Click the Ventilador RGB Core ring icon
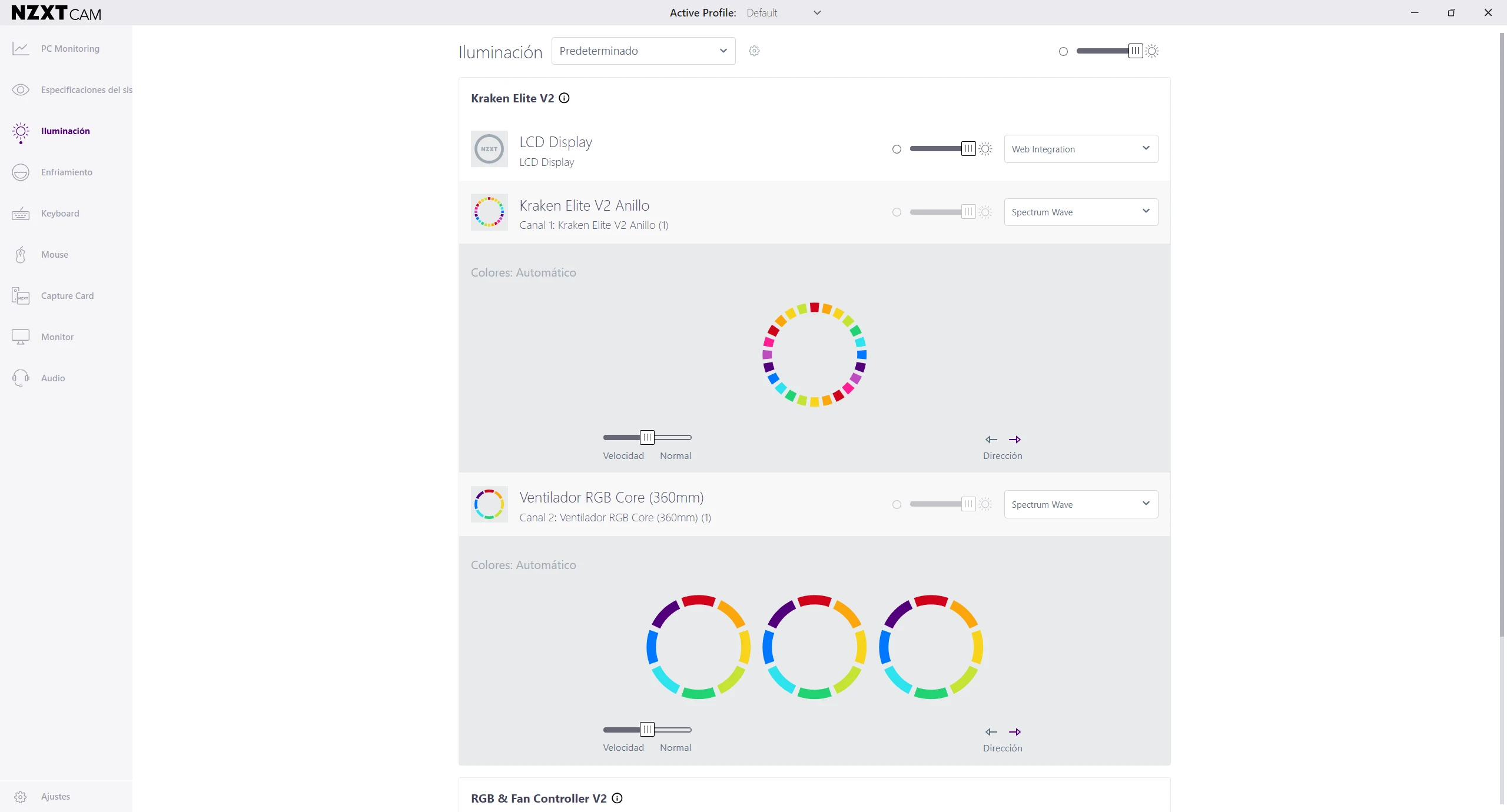The image size is (1507, 812). click(x=489, y=504)
